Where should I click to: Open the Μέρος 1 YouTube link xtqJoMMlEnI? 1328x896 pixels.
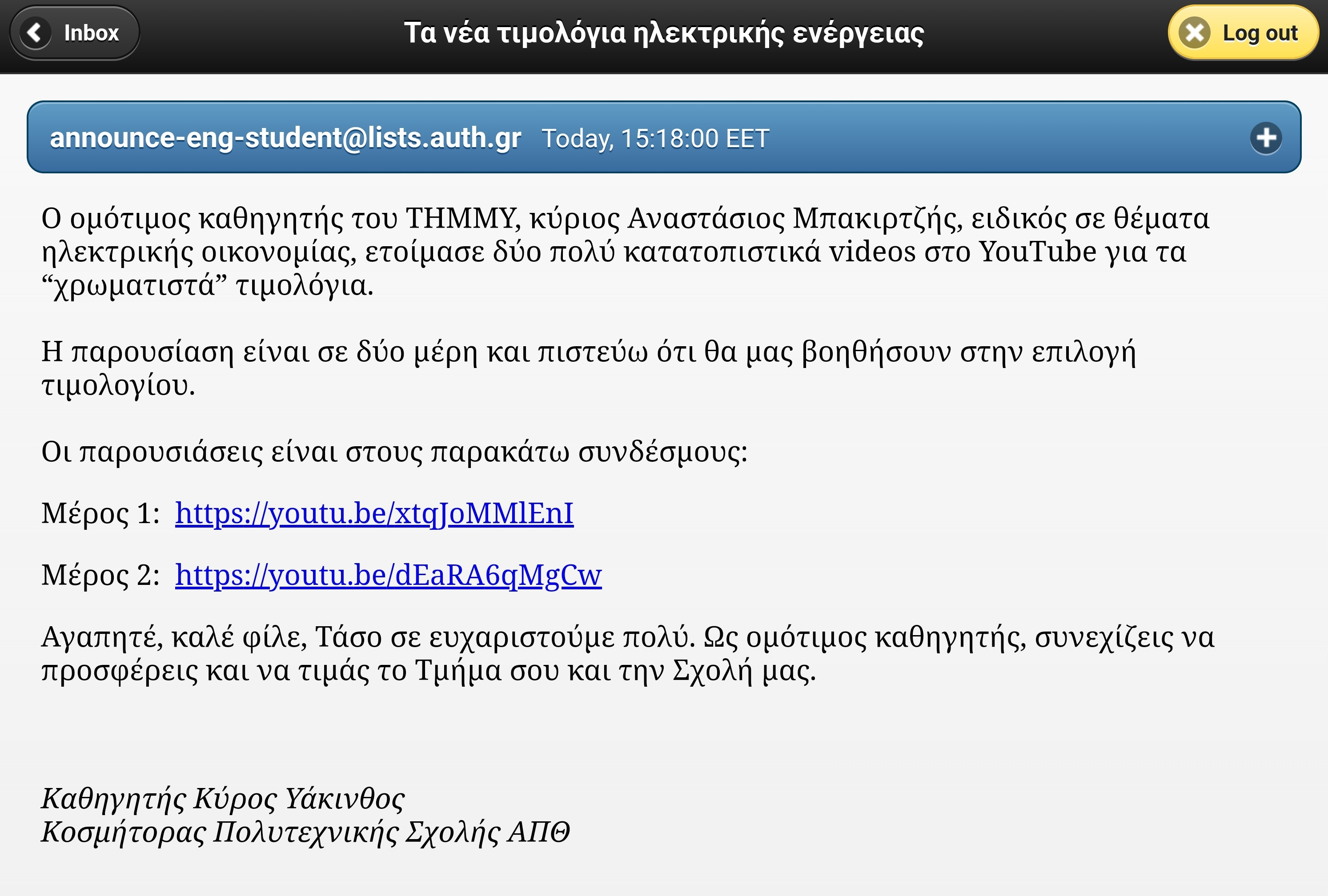coord(374,513)
